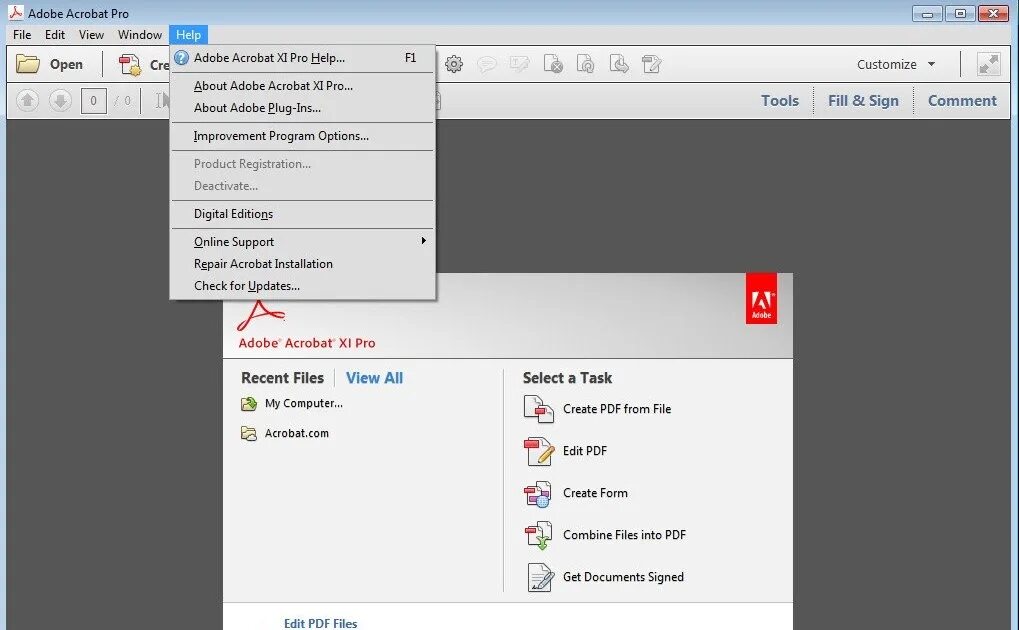
Task: Click the rotate pages toolbar icon
Action: (586, 64)
